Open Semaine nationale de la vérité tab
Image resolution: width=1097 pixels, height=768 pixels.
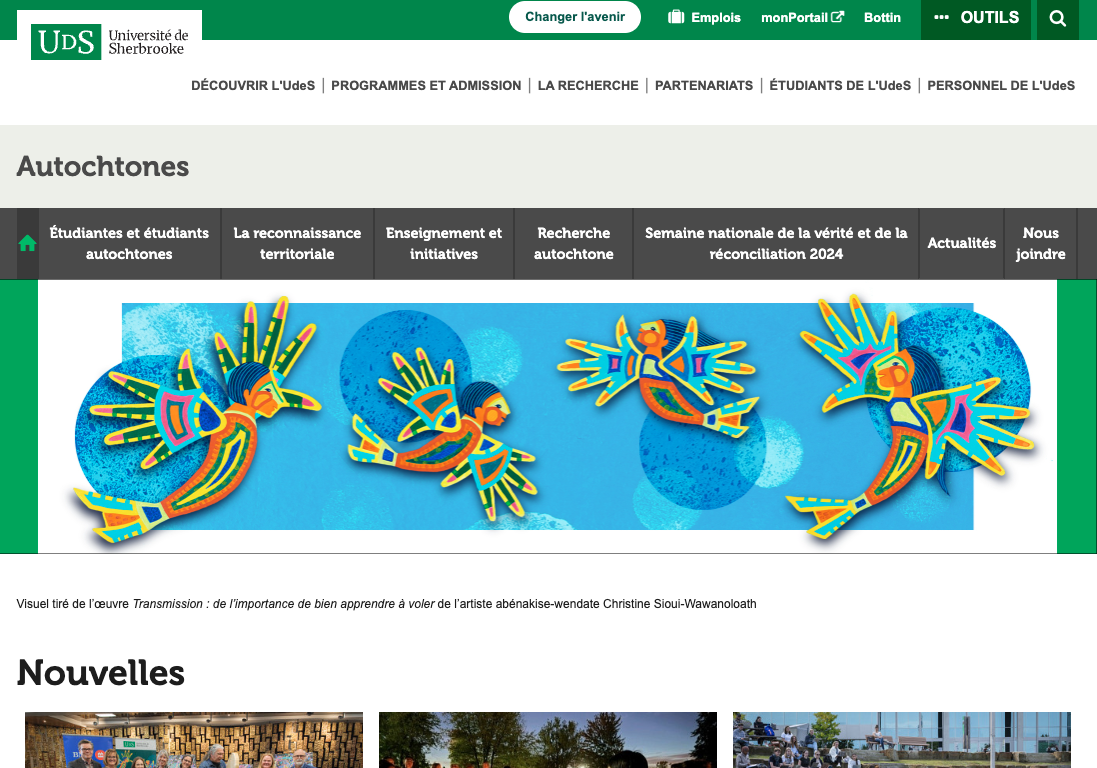tap(776, 243)
